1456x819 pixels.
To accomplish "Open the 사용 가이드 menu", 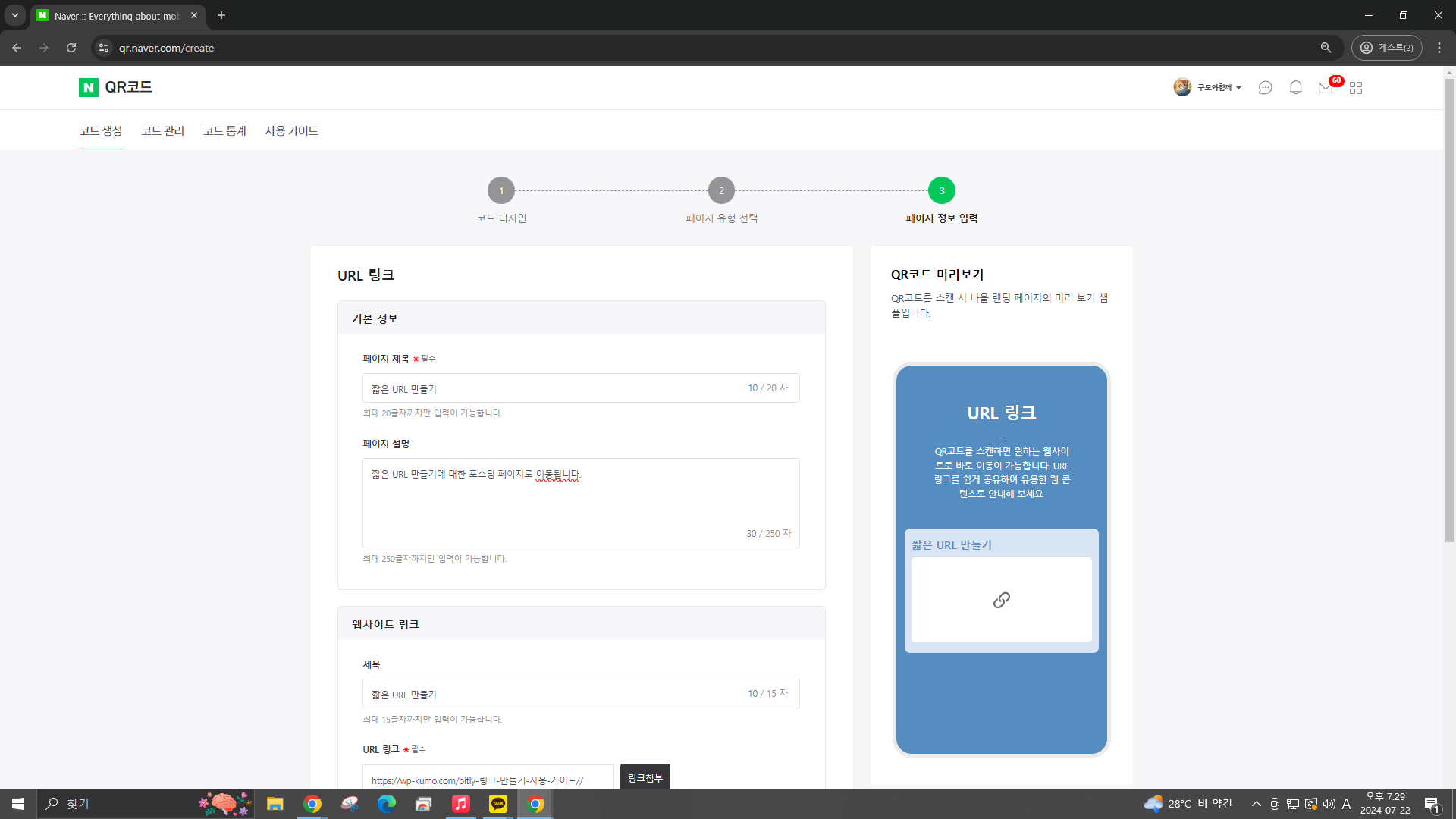I will coord(291,130).
